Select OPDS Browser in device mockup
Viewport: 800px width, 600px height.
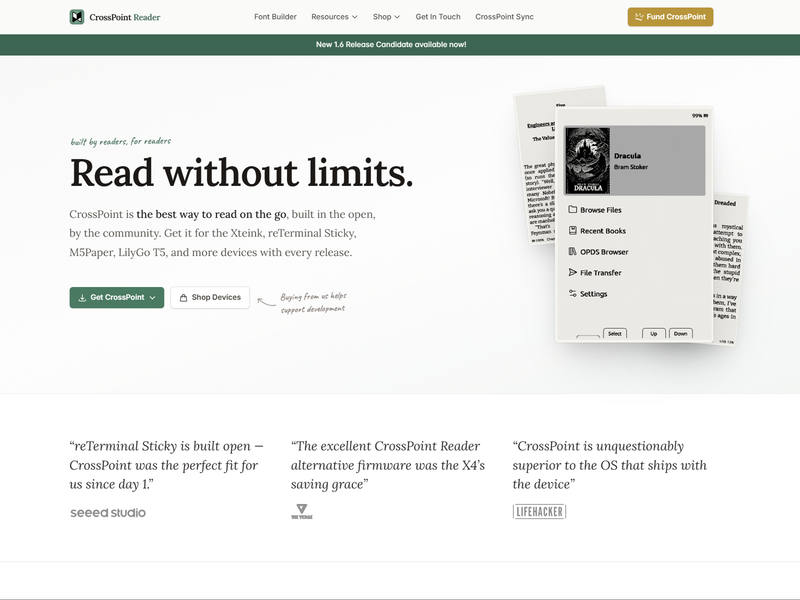coord(604,252)
